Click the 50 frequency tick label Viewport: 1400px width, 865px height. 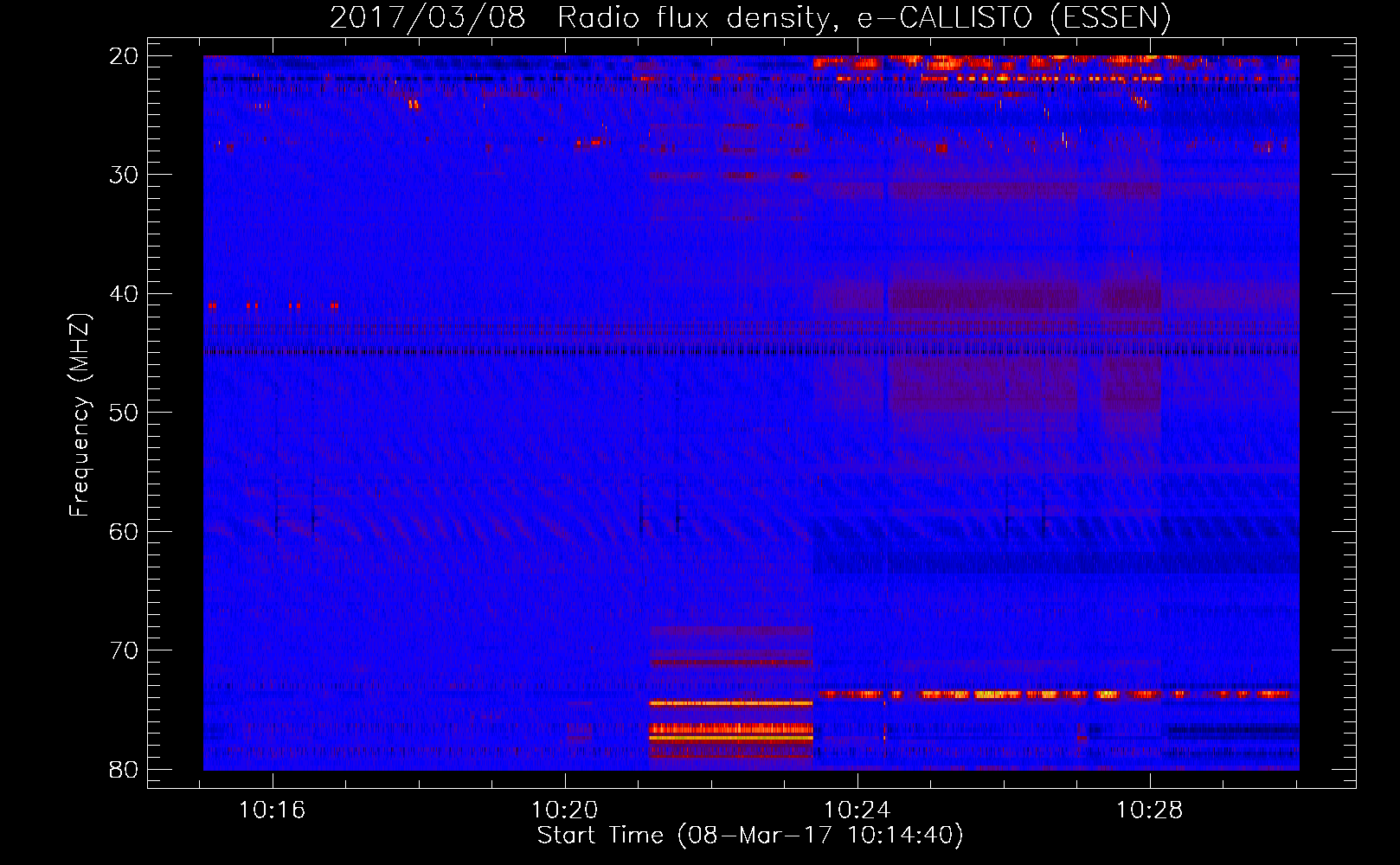pos(124,413)
